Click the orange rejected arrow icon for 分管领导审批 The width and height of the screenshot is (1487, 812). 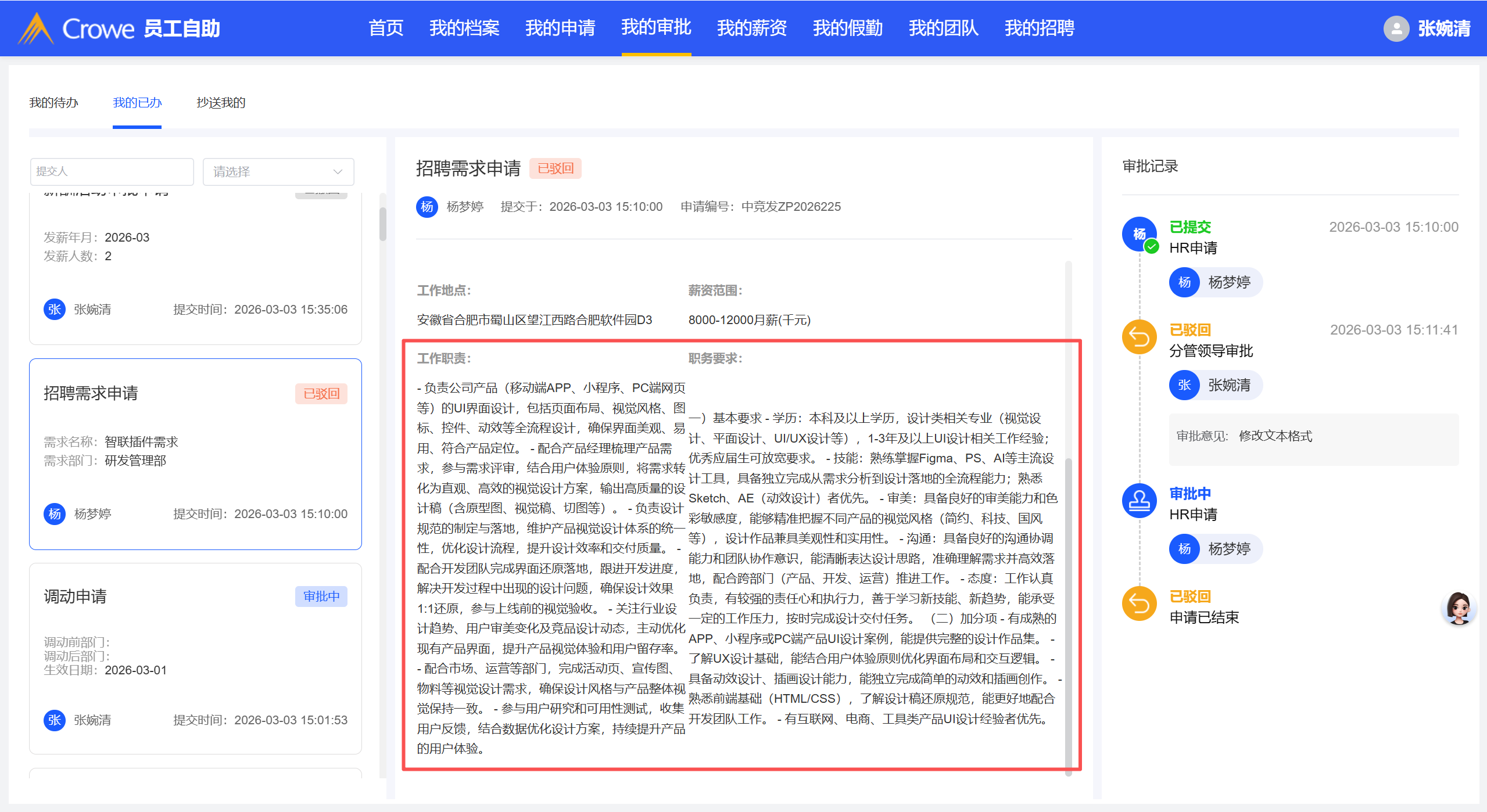(x=1139, y=337)
